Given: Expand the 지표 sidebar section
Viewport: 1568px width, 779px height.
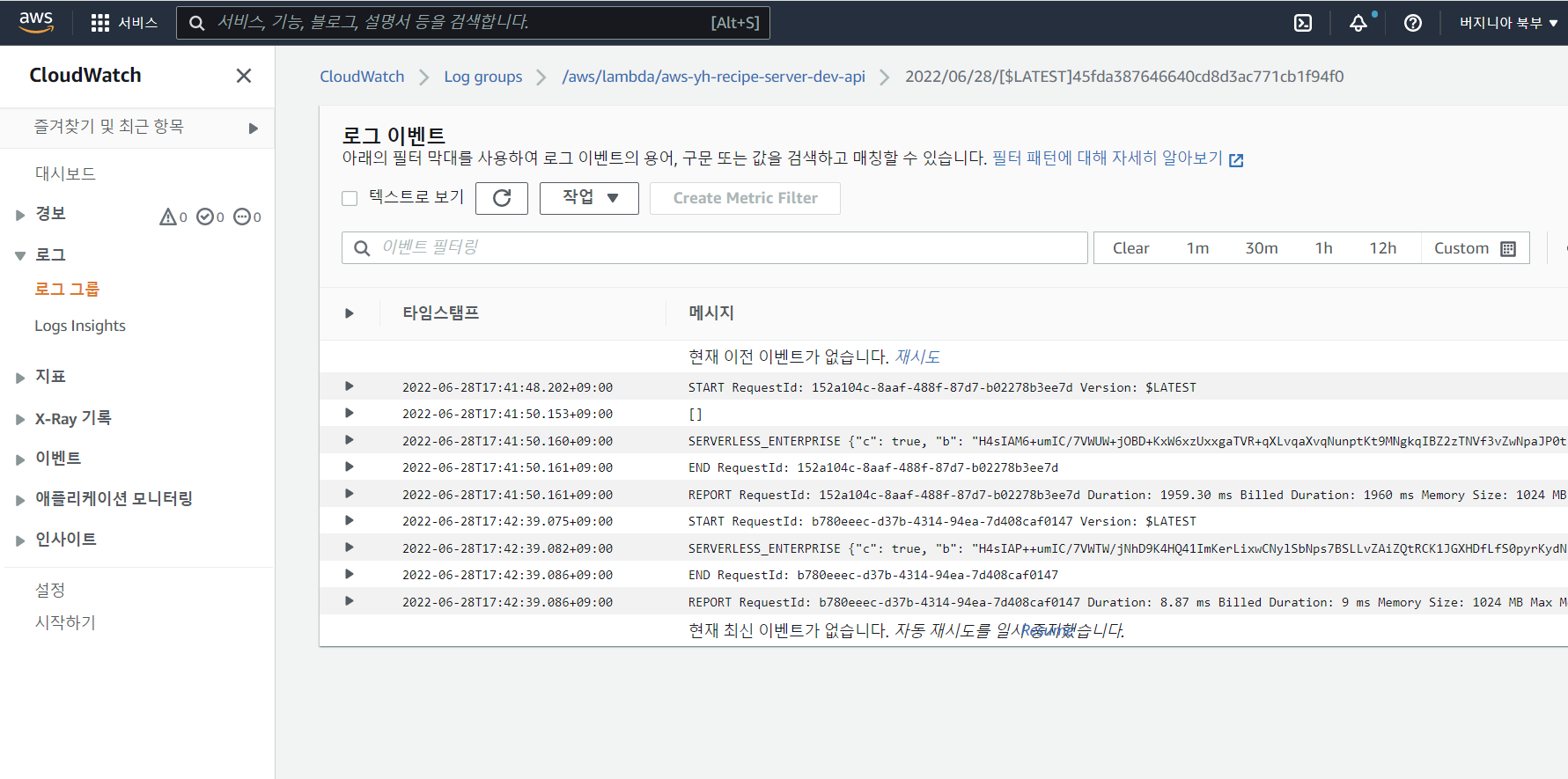Looking at the screenshot, I should click(20, 378).
